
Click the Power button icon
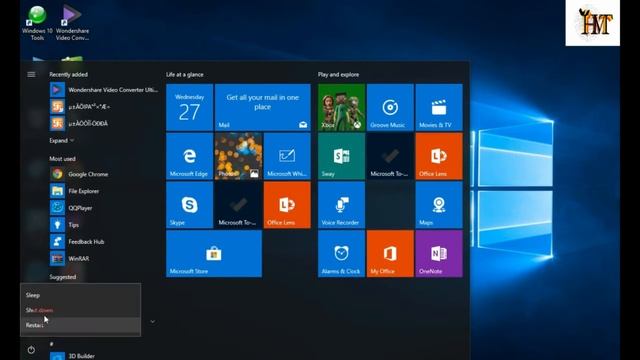tap(31, 350)
